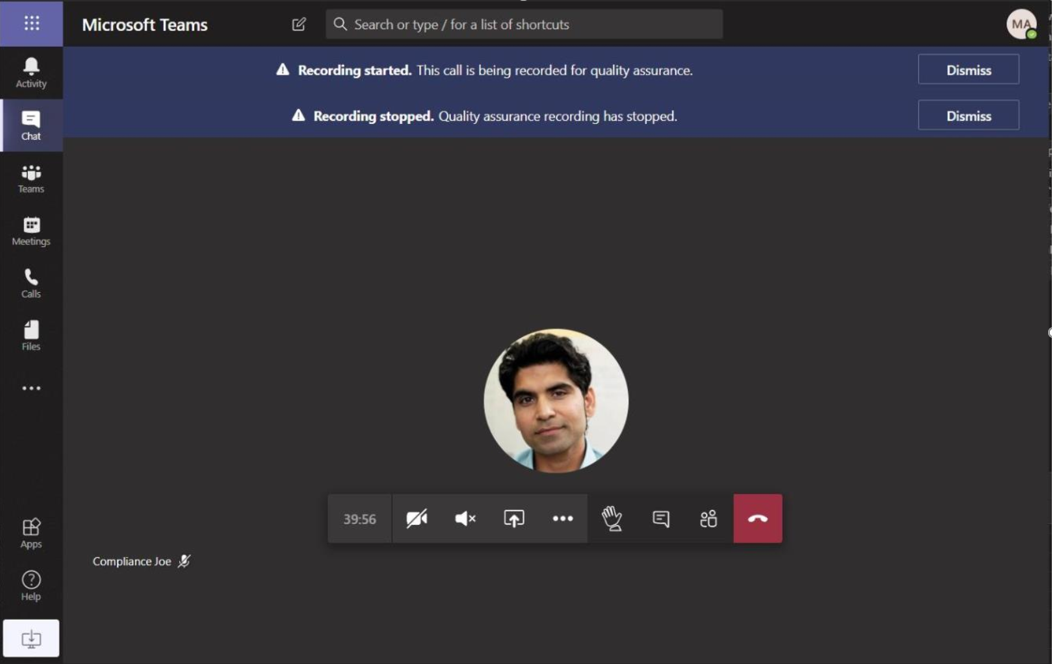Image resolution: width=1052 pixels, height=664 pixels.
Task: Click the Recording started warning icon
Action: (x=282, y=70)
